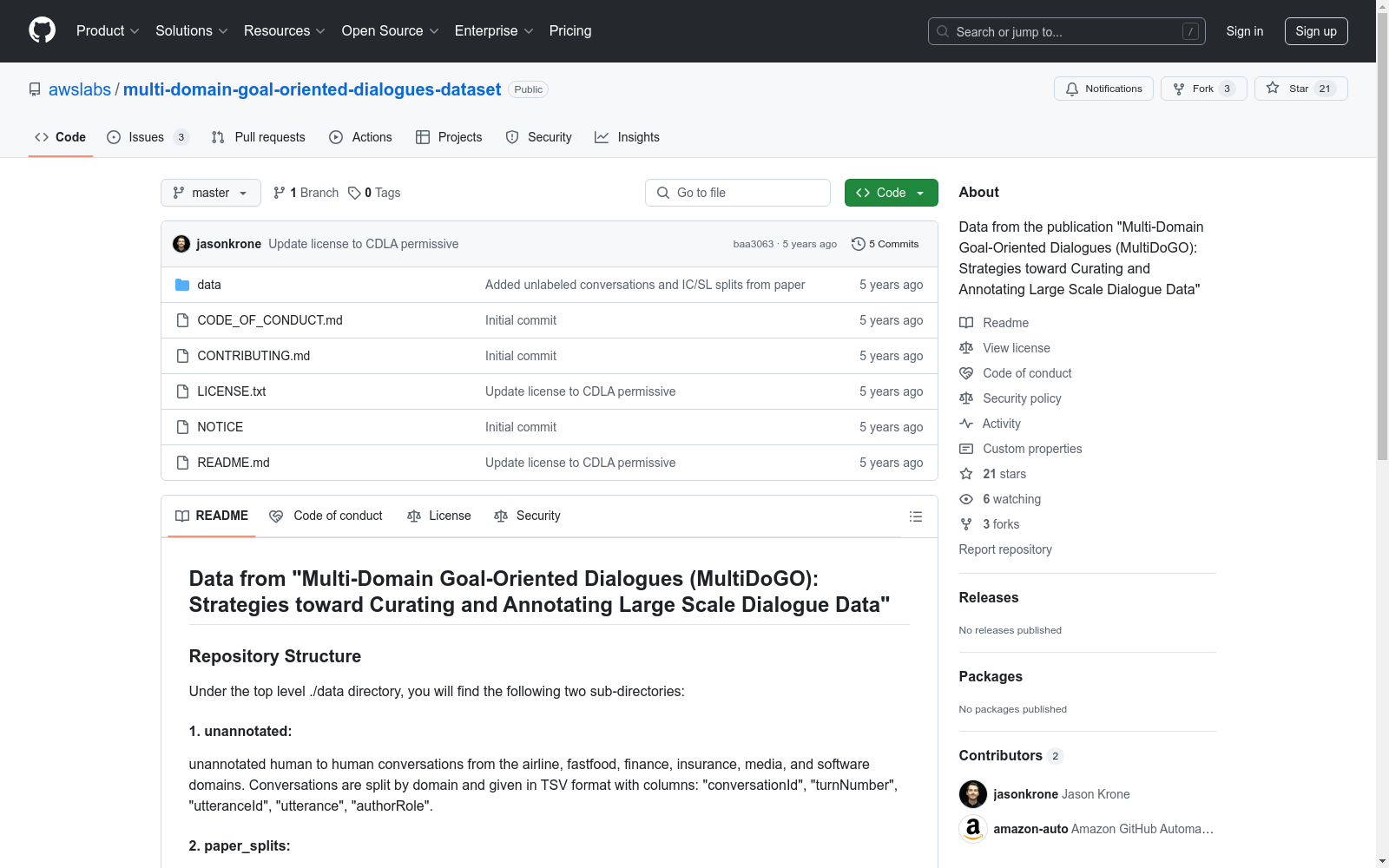Click the Sign in link
This screenshot has height=868, width=1389.
point(1245,31)
